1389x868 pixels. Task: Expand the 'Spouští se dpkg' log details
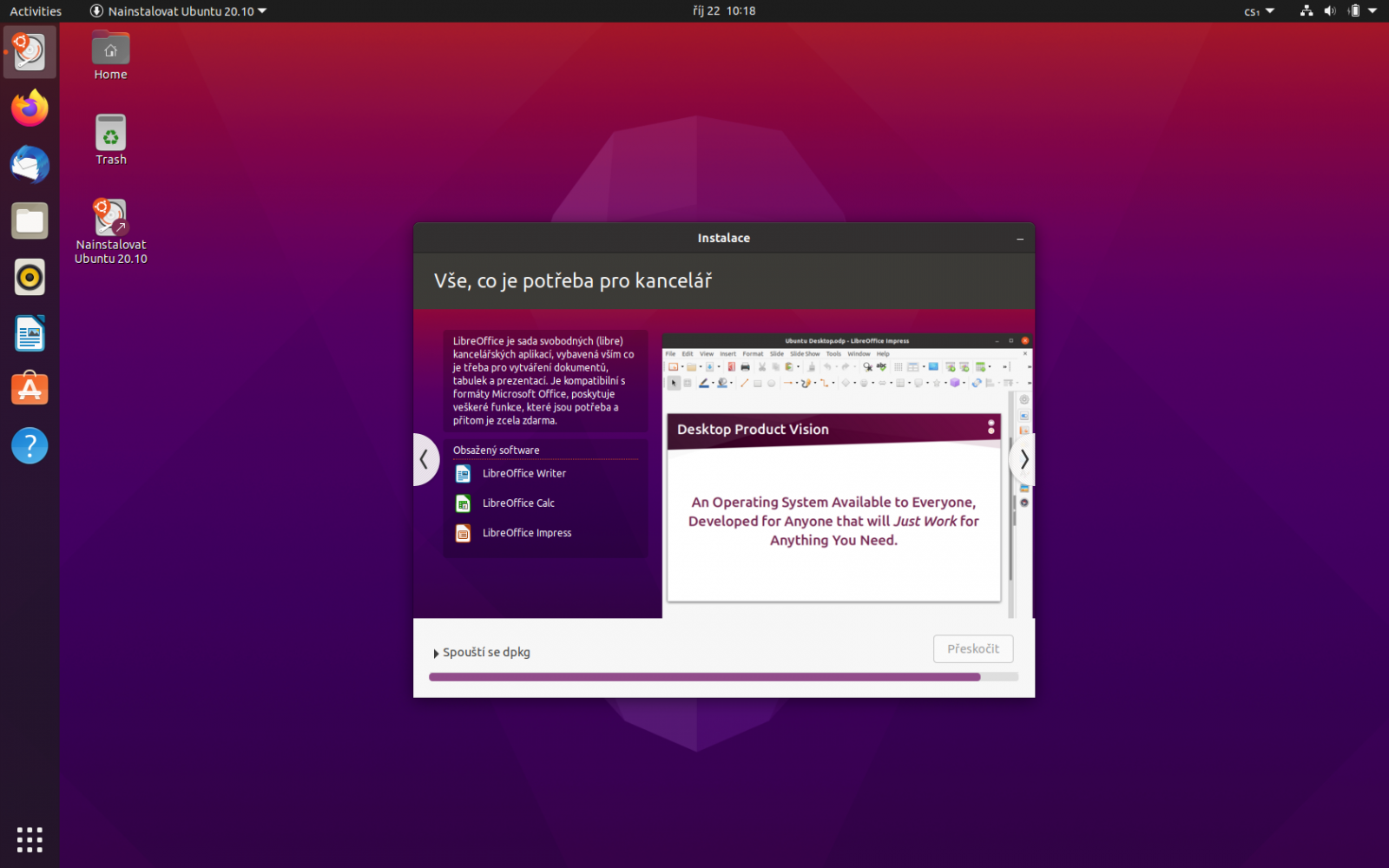(x=484, y=652)
